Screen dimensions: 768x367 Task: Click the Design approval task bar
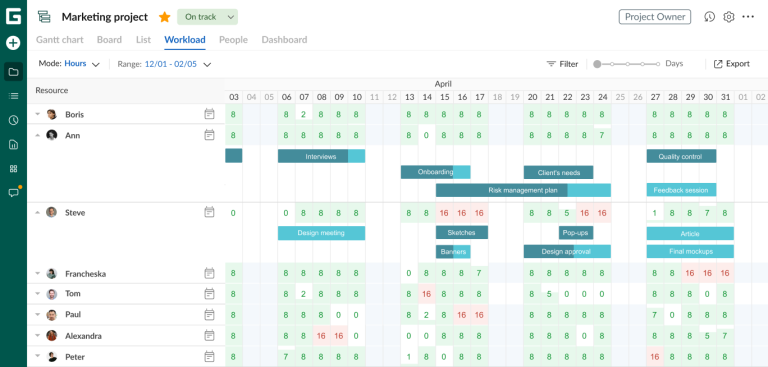(x=567, y=251)
